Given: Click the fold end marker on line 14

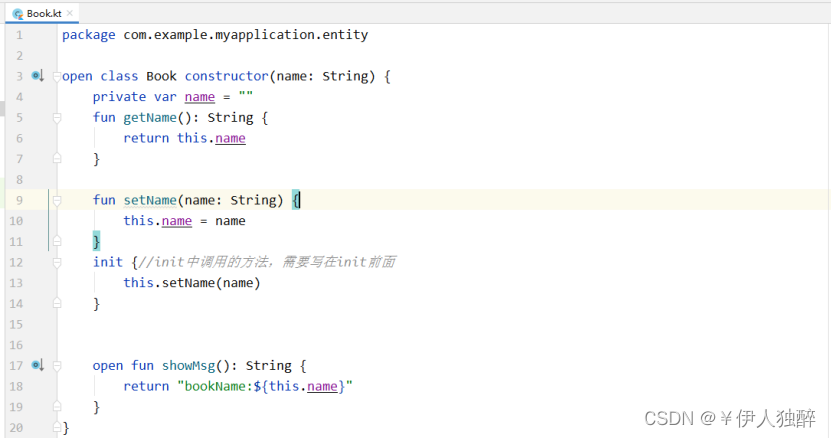Looking at the screenshot, I should point(57,303).
